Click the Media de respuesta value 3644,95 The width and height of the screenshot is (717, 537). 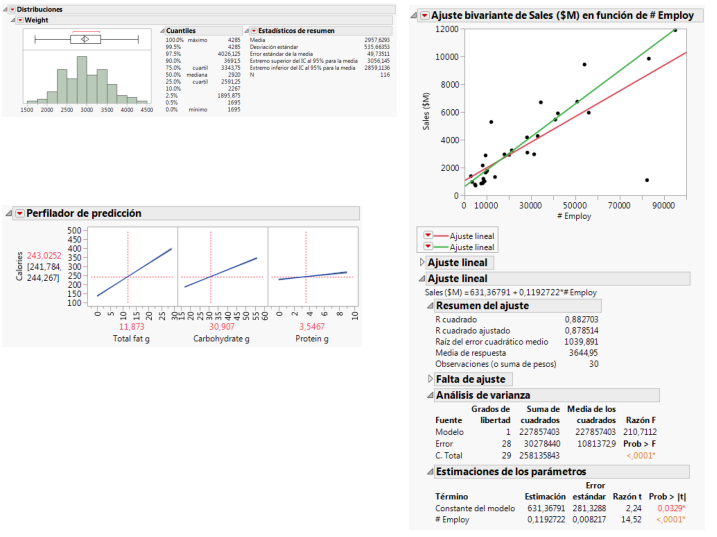(x=583, y=353)
